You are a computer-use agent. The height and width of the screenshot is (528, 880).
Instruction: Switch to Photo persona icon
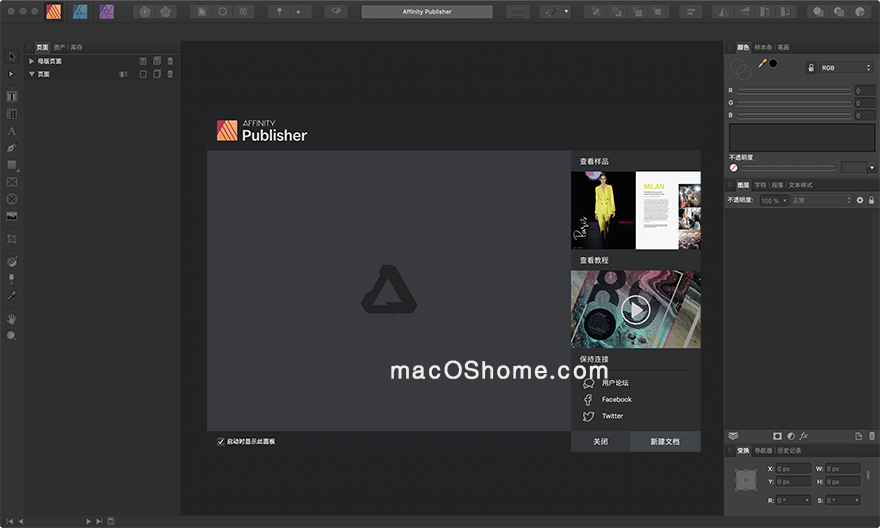[x=107, y=11]
